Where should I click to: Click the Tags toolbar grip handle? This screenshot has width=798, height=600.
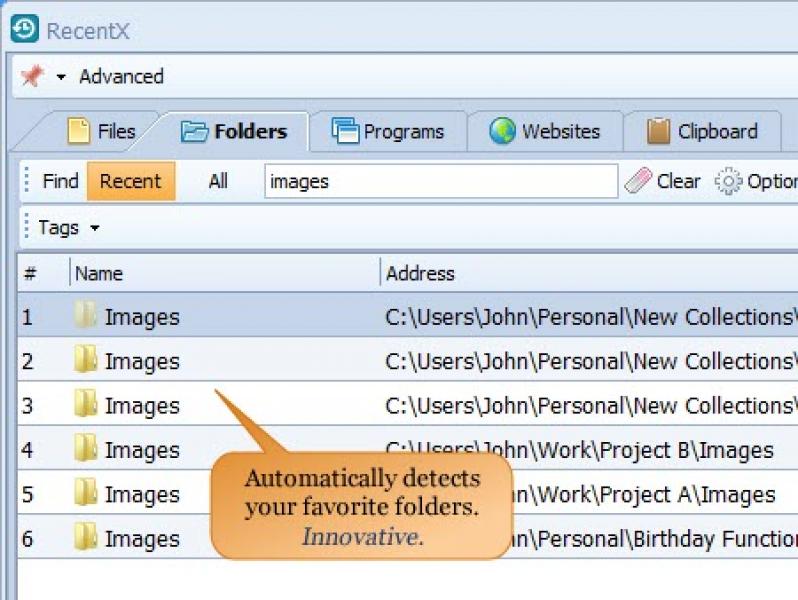[26, 227]
